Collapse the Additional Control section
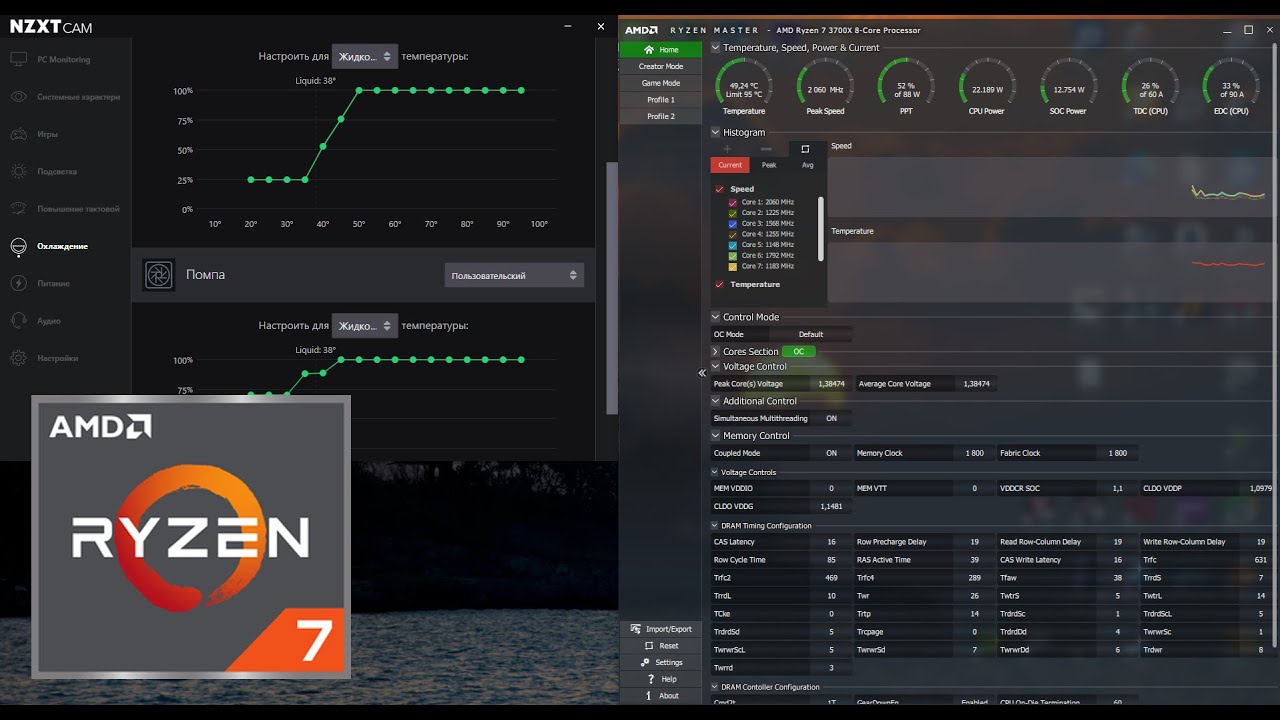 [715, 401]
